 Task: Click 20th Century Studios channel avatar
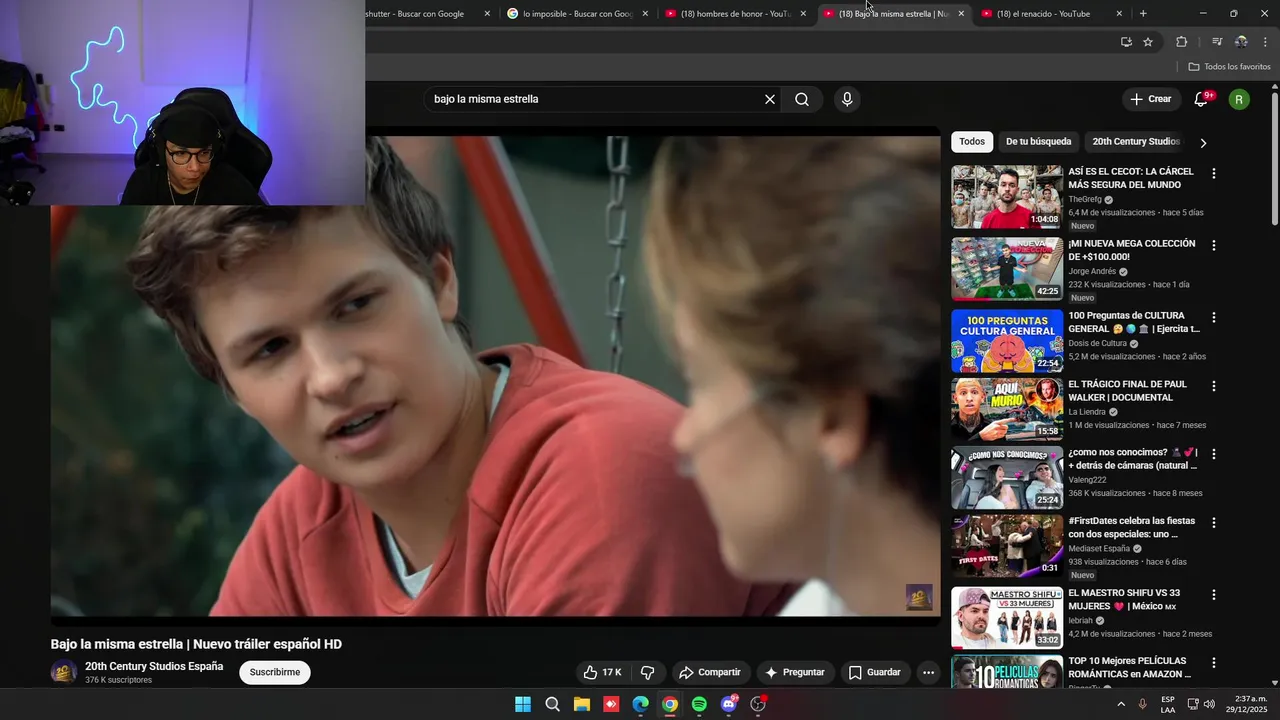[x=64, y=672]
